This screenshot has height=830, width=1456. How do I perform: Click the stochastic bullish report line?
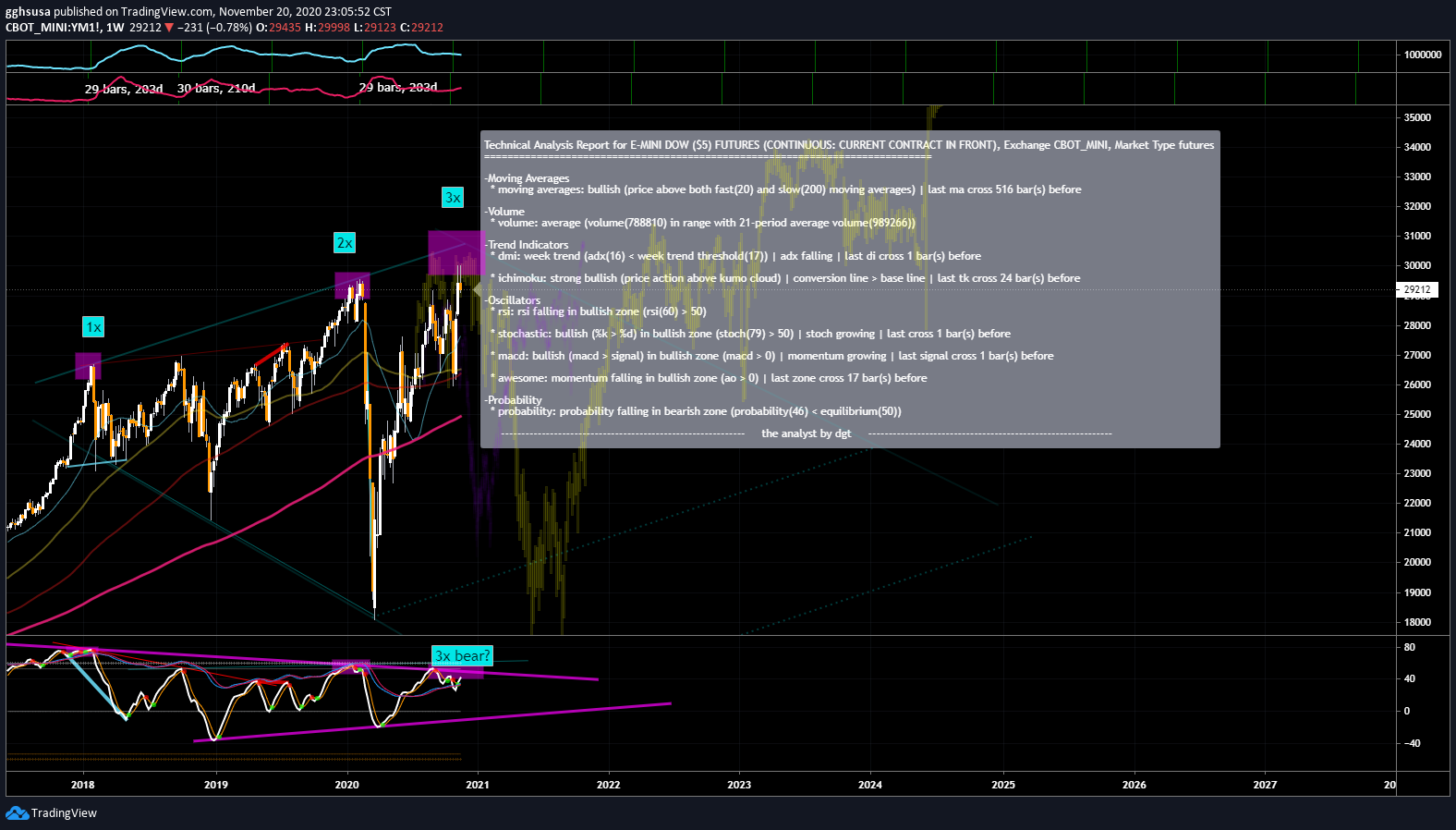[750, 334]
